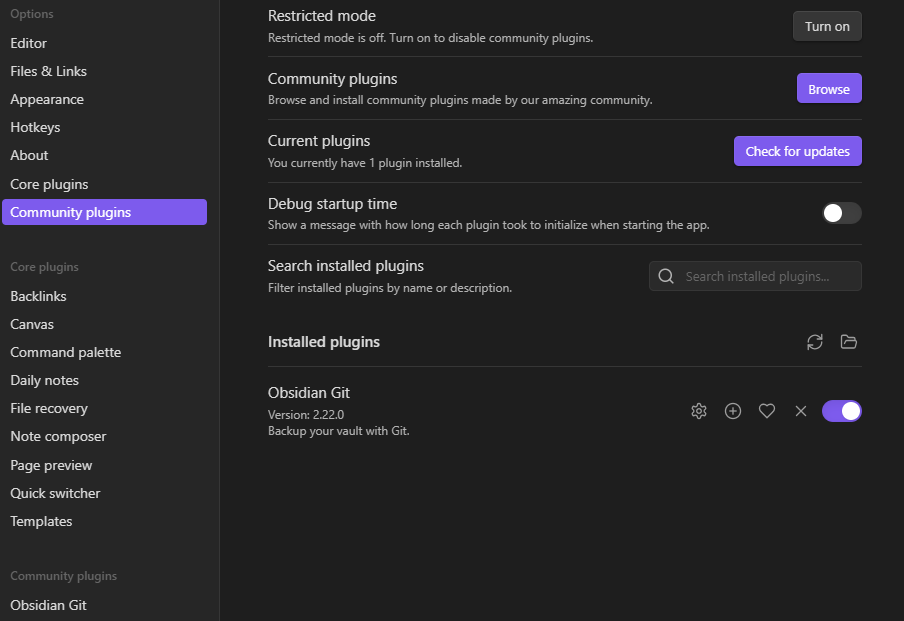Screen dimensions: 904x621
Task: Open Obsidian Git options gear icon
Action: pos(699,411)
